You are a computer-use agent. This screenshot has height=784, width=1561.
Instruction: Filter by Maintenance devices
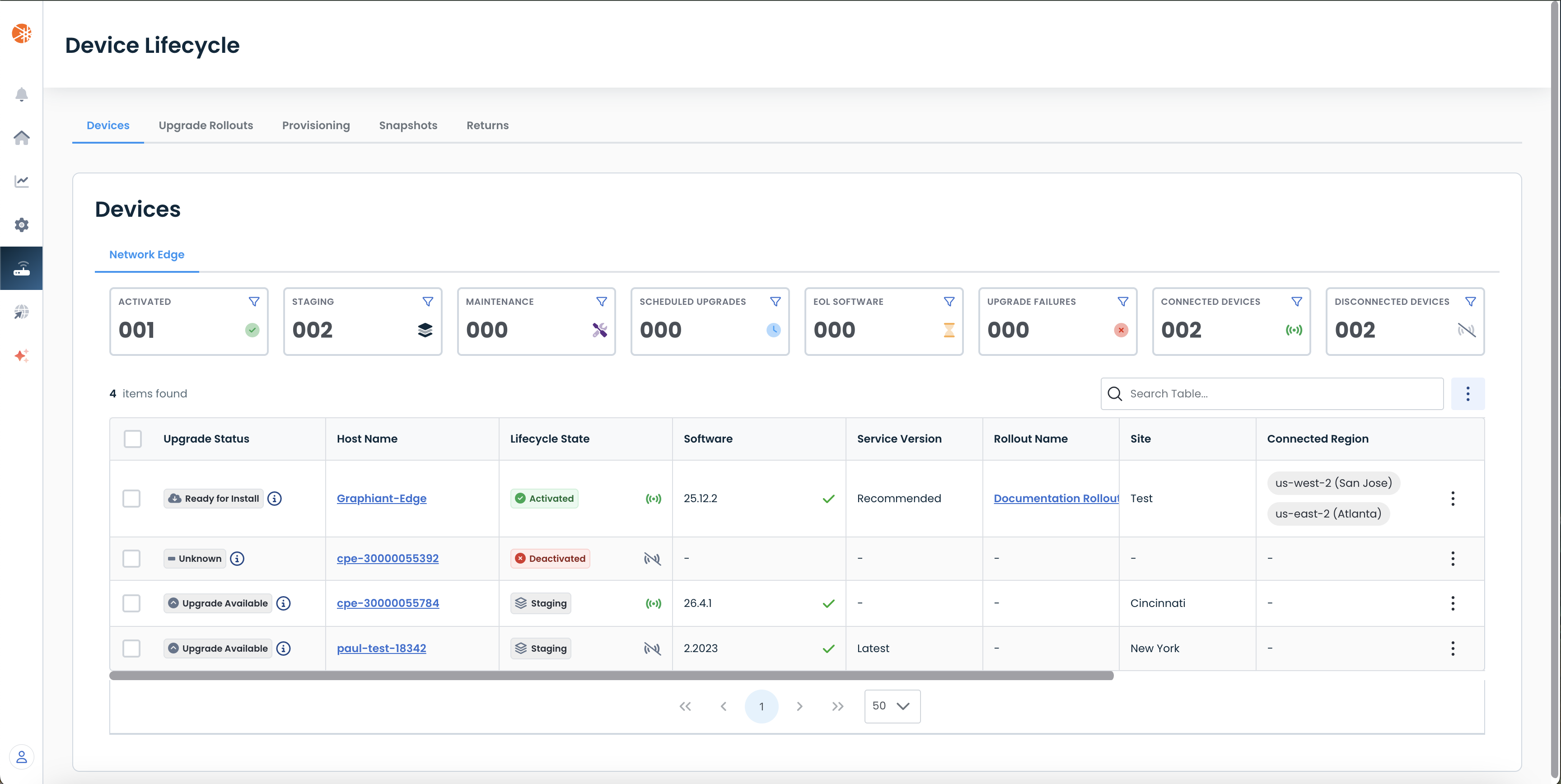tap(602, 302)
